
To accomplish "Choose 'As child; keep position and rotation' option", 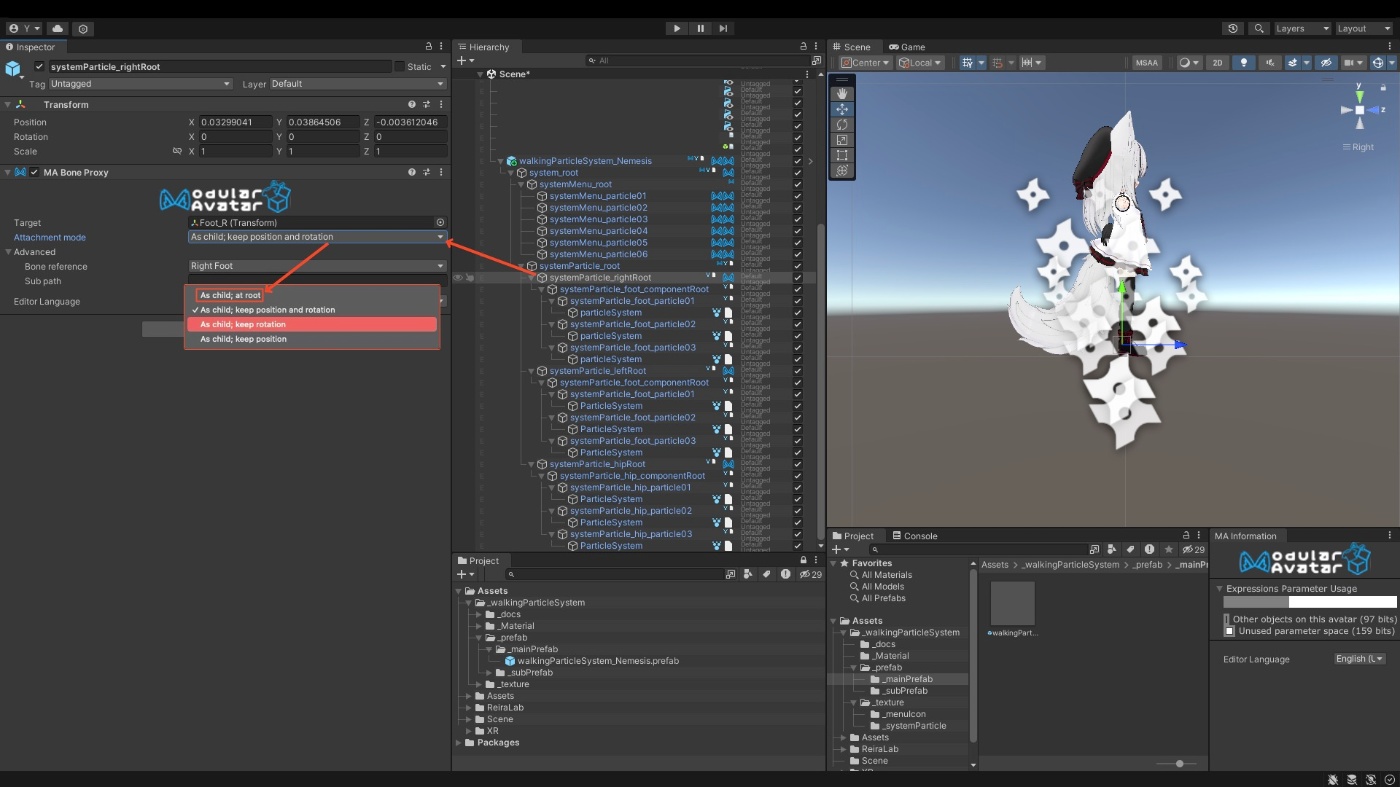I will (x=312, y=310).
